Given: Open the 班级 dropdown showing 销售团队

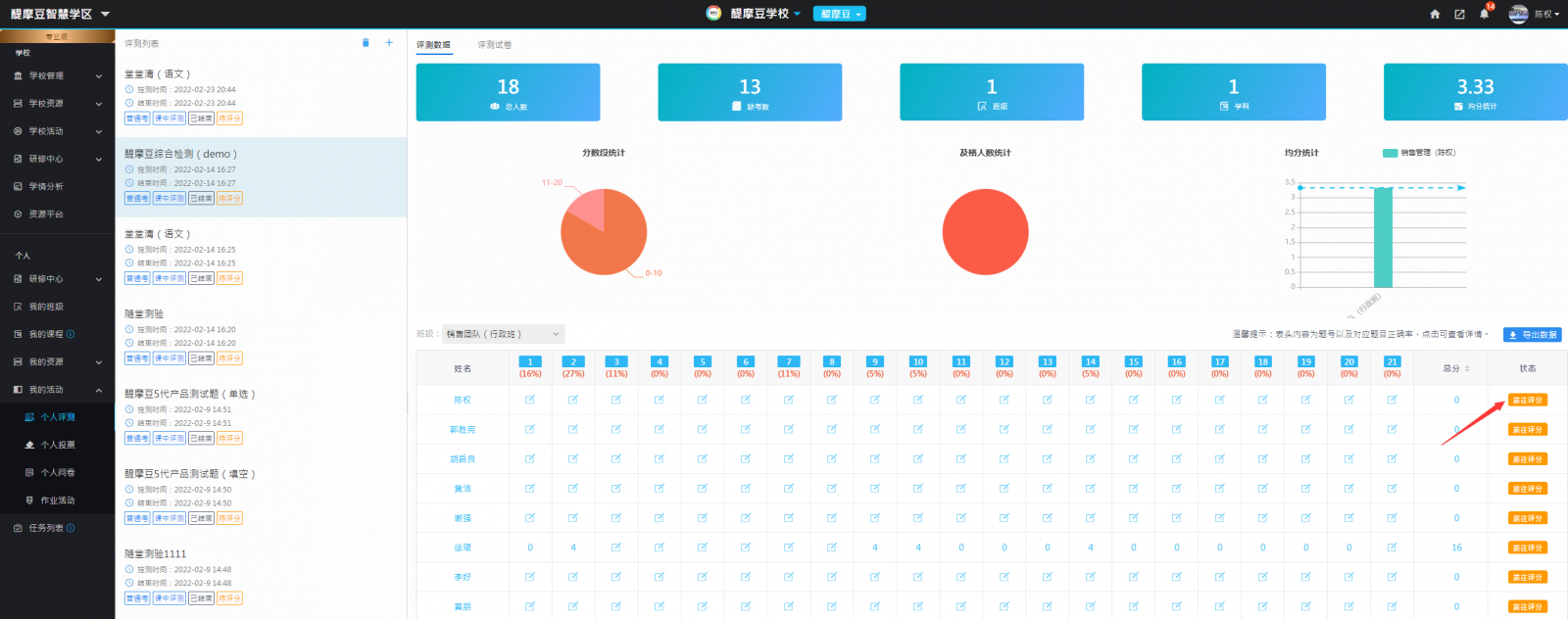Looking at the screenshot, I should click(503, 334).
